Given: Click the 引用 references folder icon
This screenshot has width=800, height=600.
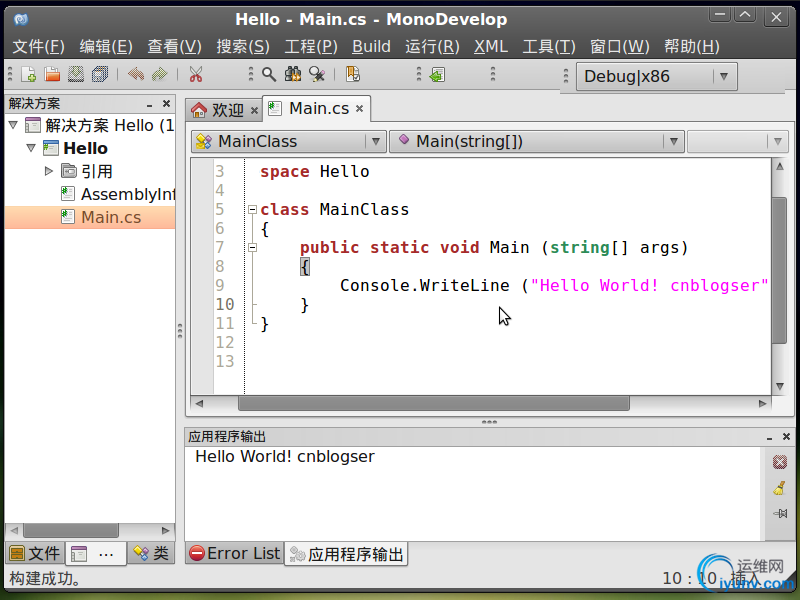Looking at the screenshot, I should click(x=69, y=171).
